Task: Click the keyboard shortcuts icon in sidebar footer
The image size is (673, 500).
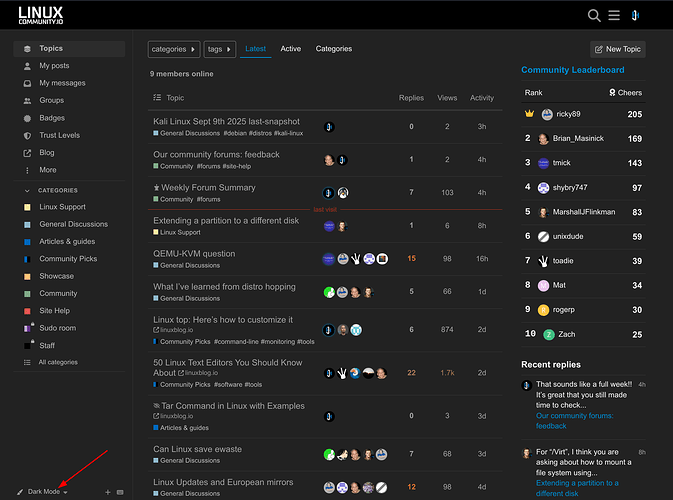Action: (121, 492)
